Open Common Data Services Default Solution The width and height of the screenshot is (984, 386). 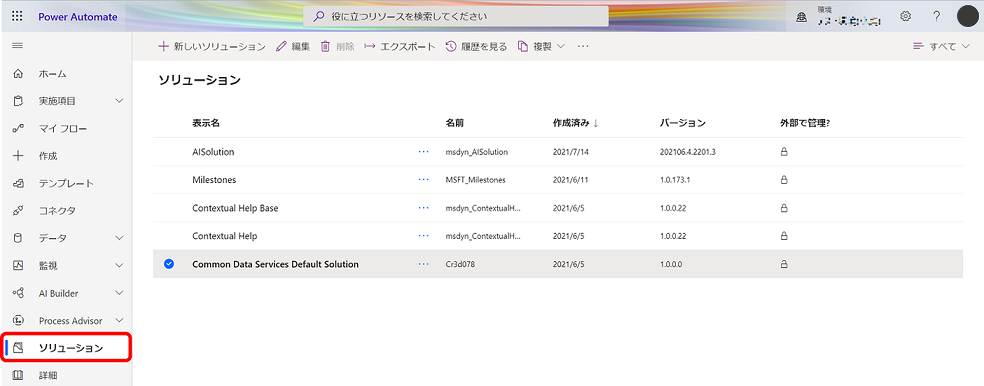click(275, 264)
